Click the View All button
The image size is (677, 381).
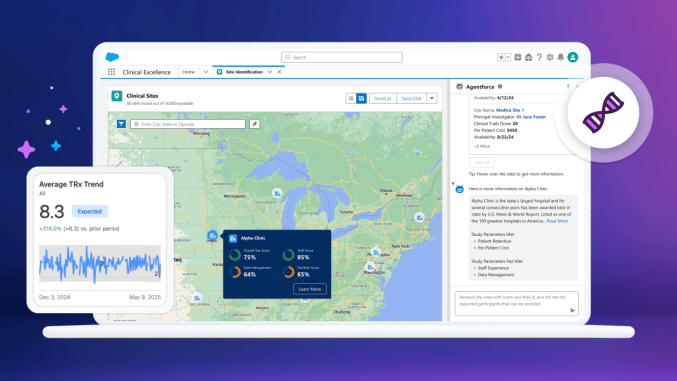point(482,162)
